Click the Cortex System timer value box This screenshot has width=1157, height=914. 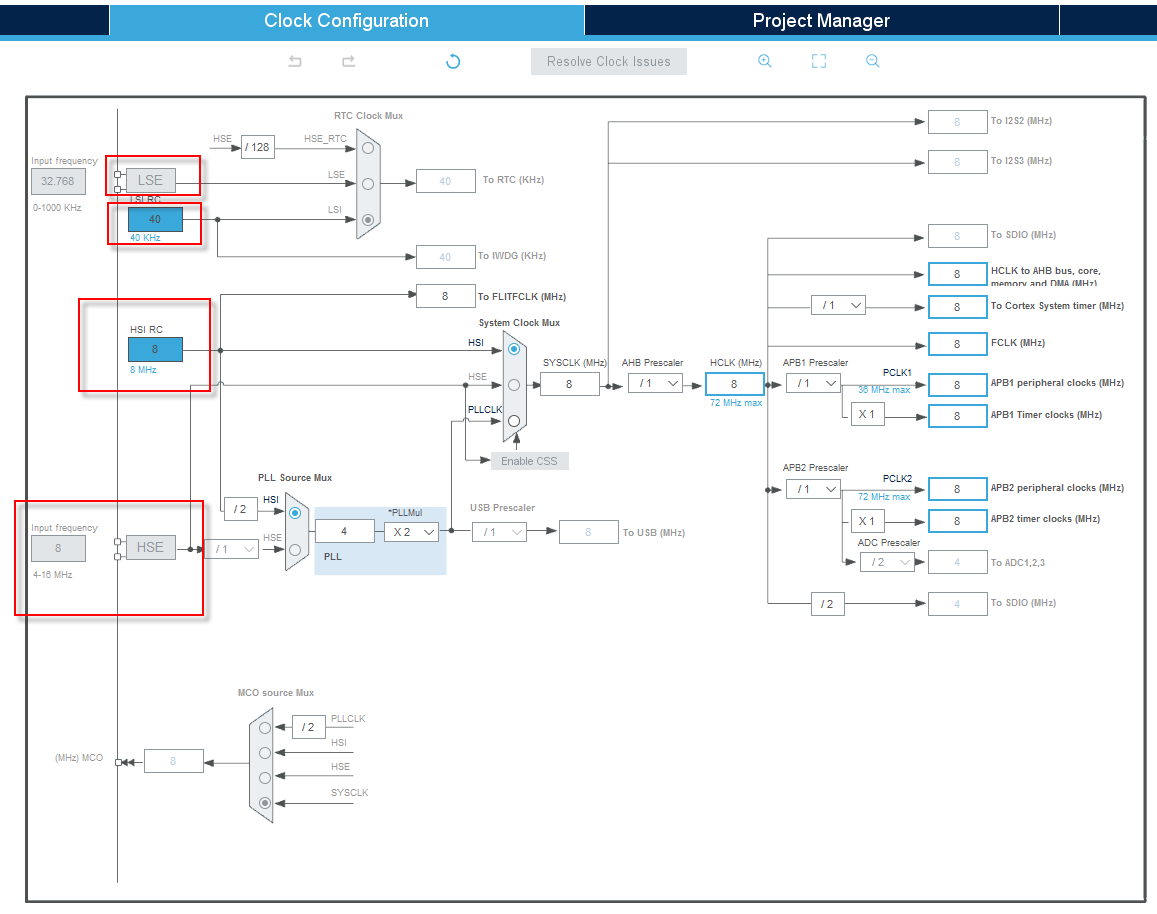957,307
